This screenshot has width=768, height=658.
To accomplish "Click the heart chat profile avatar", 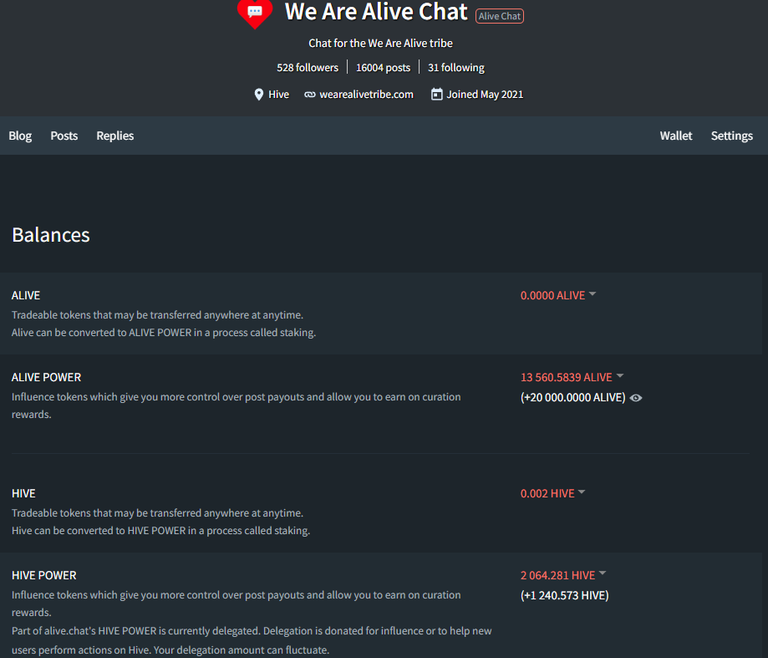I will (255, 14).
